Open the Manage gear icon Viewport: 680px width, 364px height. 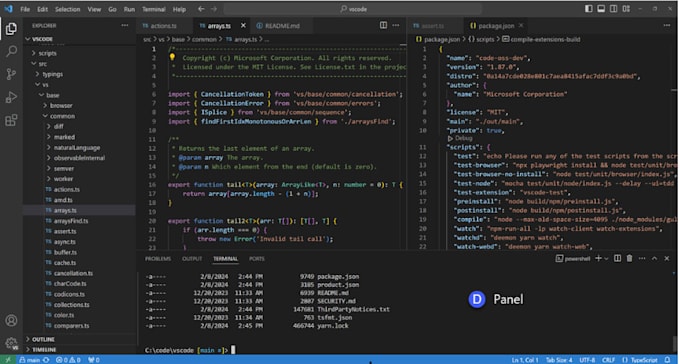point(11,343)
